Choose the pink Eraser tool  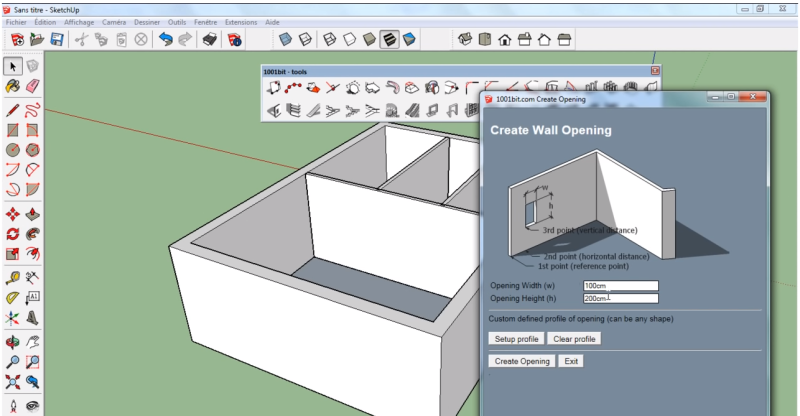click(x=33, y=86)
